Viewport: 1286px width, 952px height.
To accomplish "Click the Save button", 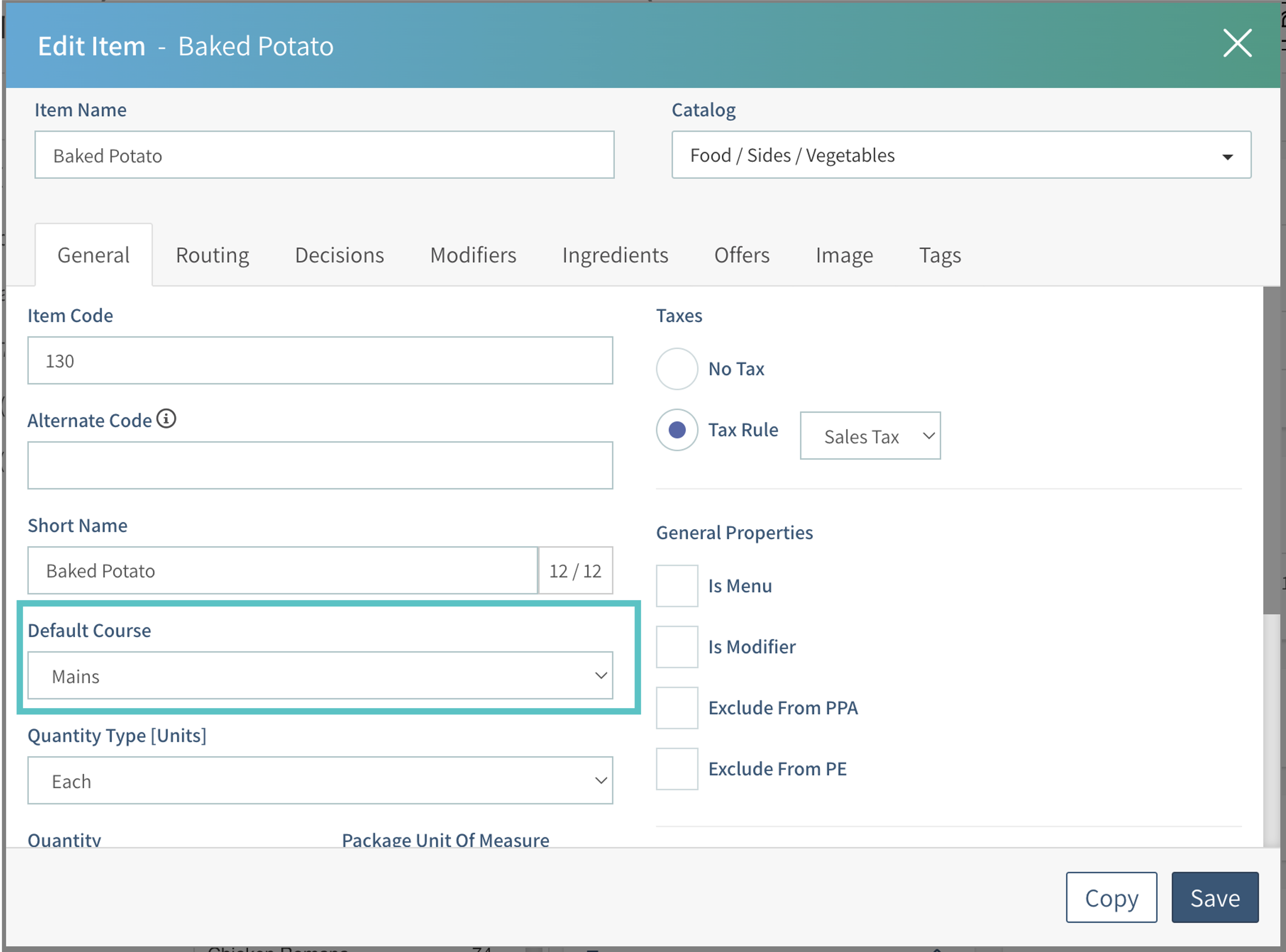I will tap(1215, 897).
